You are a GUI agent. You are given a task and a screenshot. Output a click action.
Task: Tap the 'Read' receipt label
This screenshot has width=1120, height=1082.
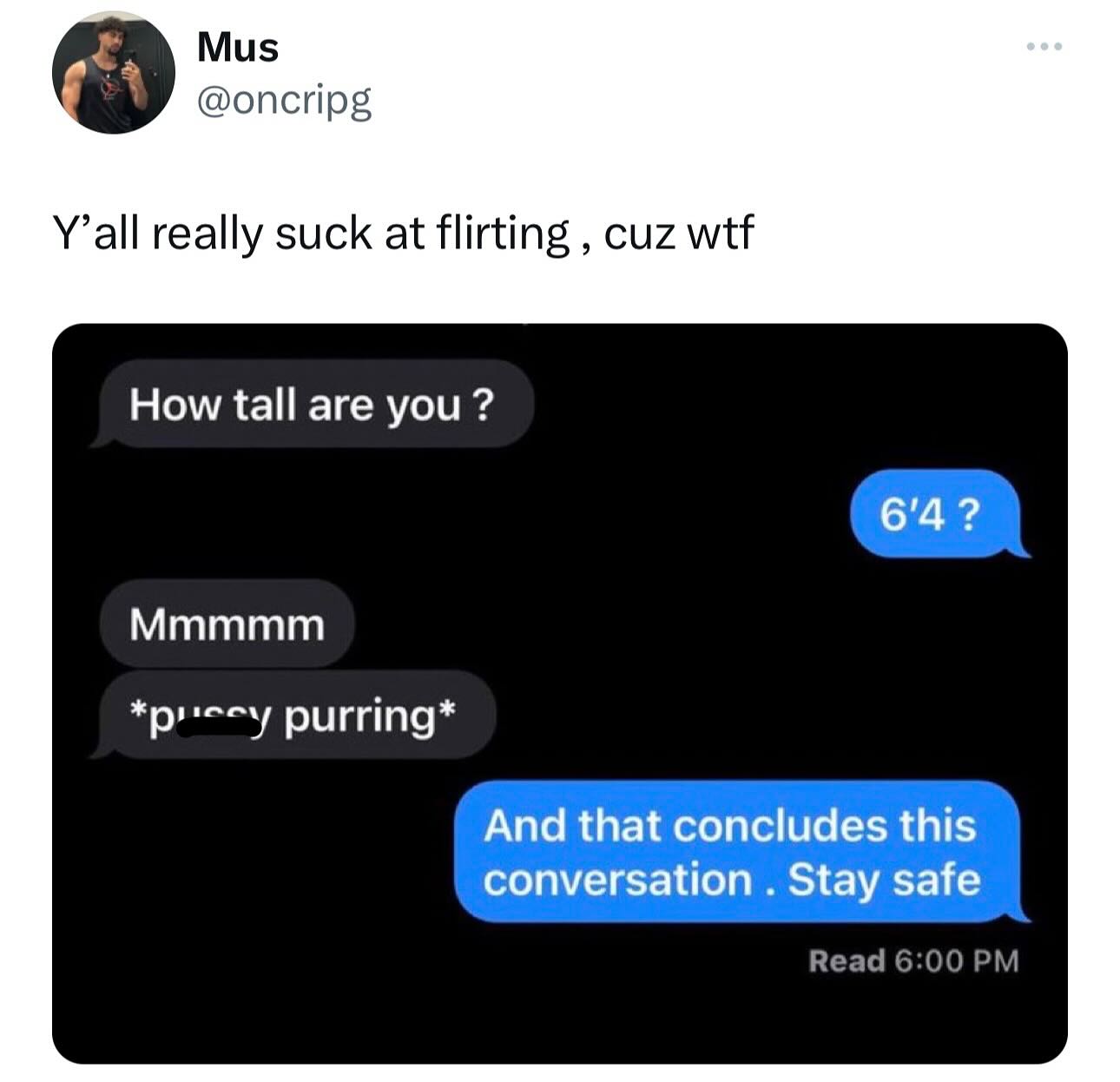(x=847, y=961)
